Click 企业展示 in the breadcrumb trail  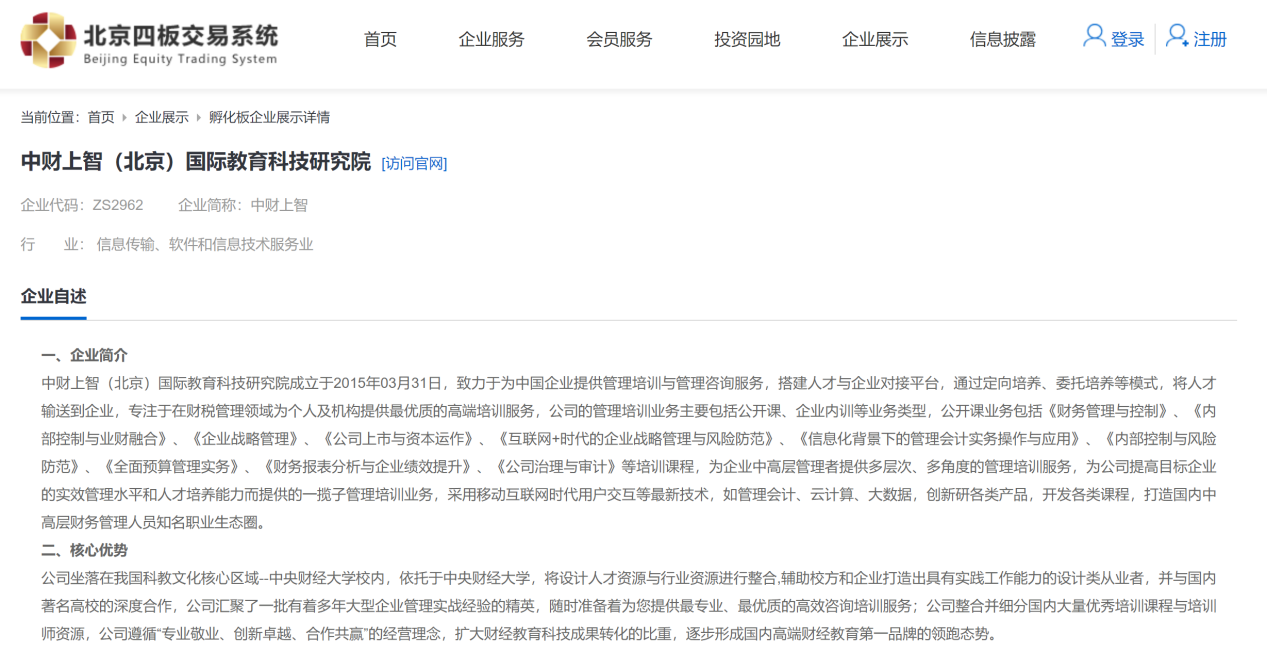point(162,117)
